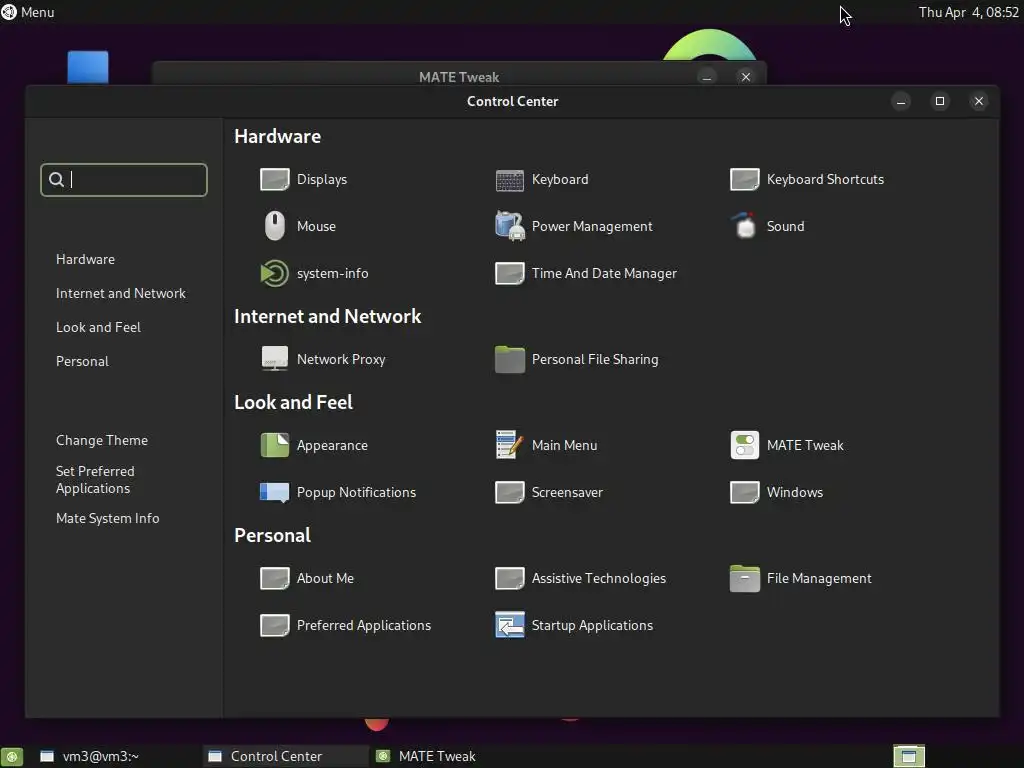Open the Displays settings icon

point(274,179)
